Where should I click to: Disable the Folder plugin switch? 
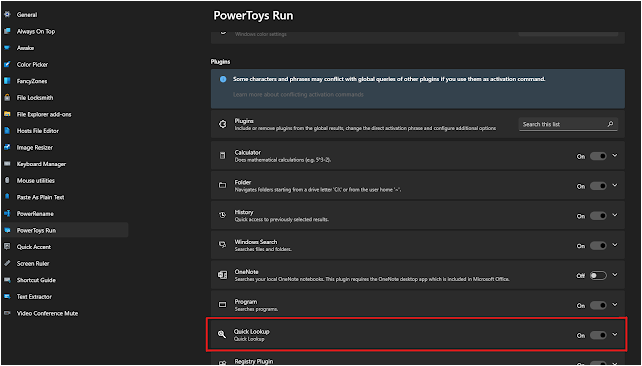tap(598, 186)
